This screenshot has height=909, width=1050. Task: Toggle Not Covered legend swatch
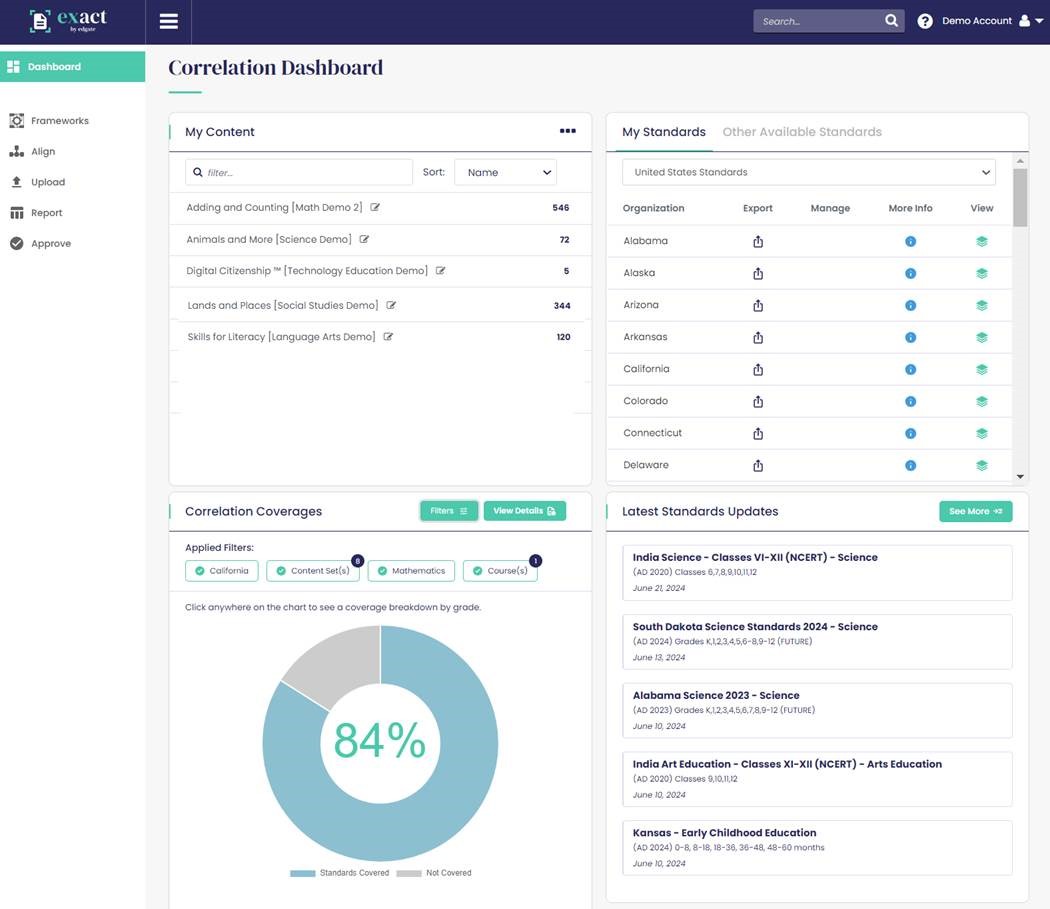408,873
